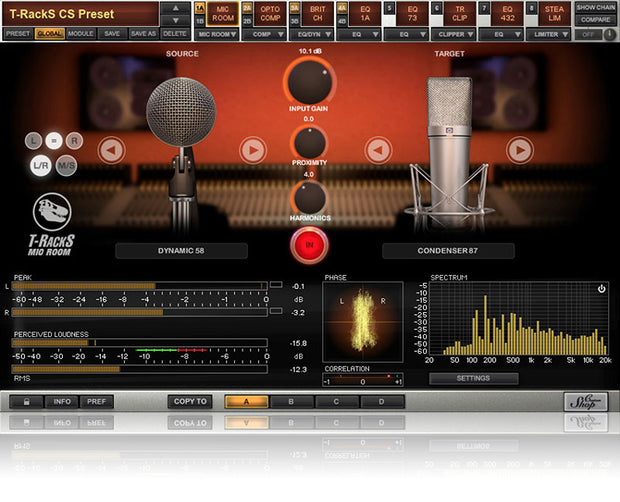Select the linked channels = button
The height and width of the screenshot is (502, 620).
tap(54, 141)
